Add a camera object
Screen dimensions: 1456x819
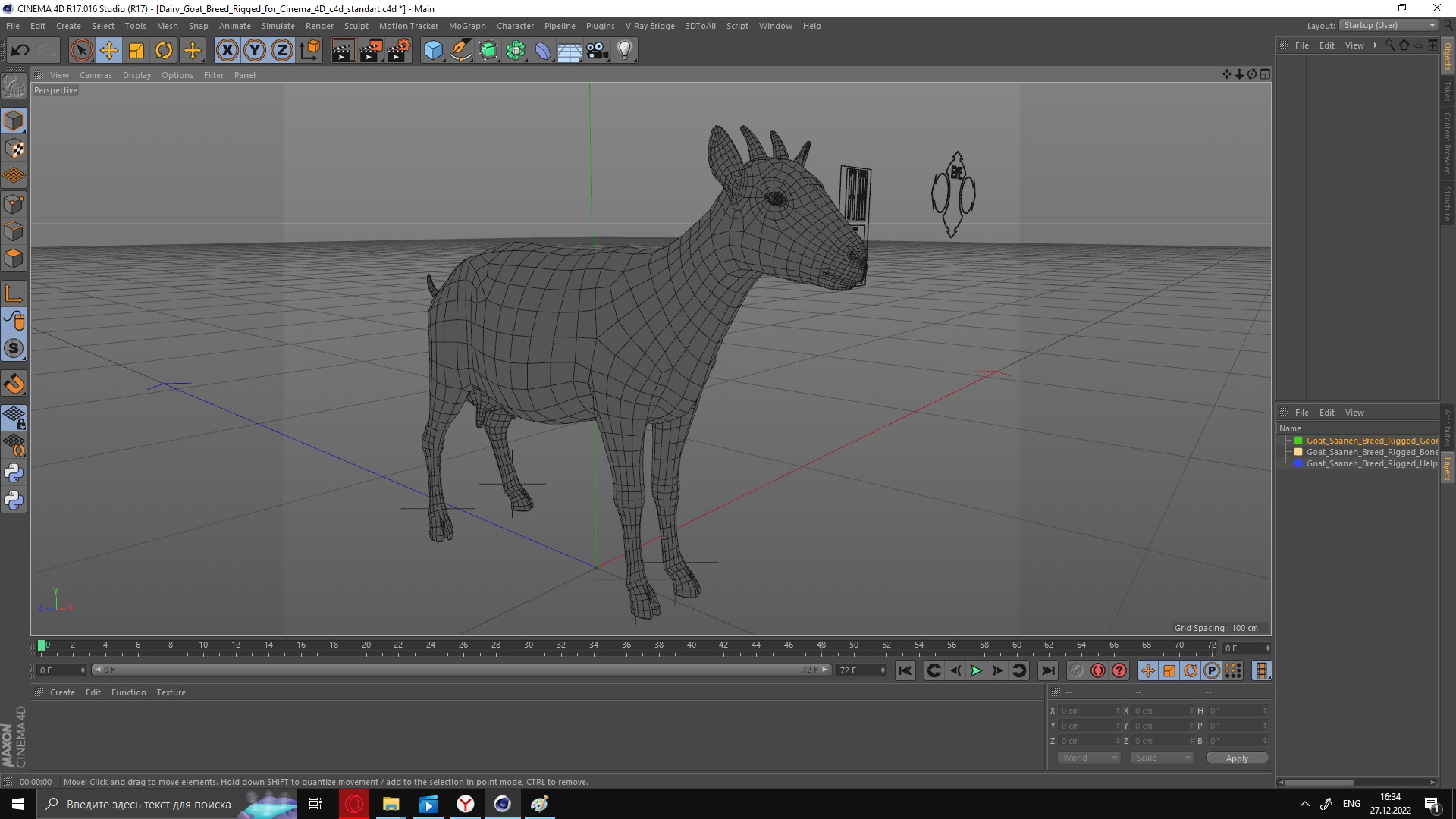tap(598, 51)
